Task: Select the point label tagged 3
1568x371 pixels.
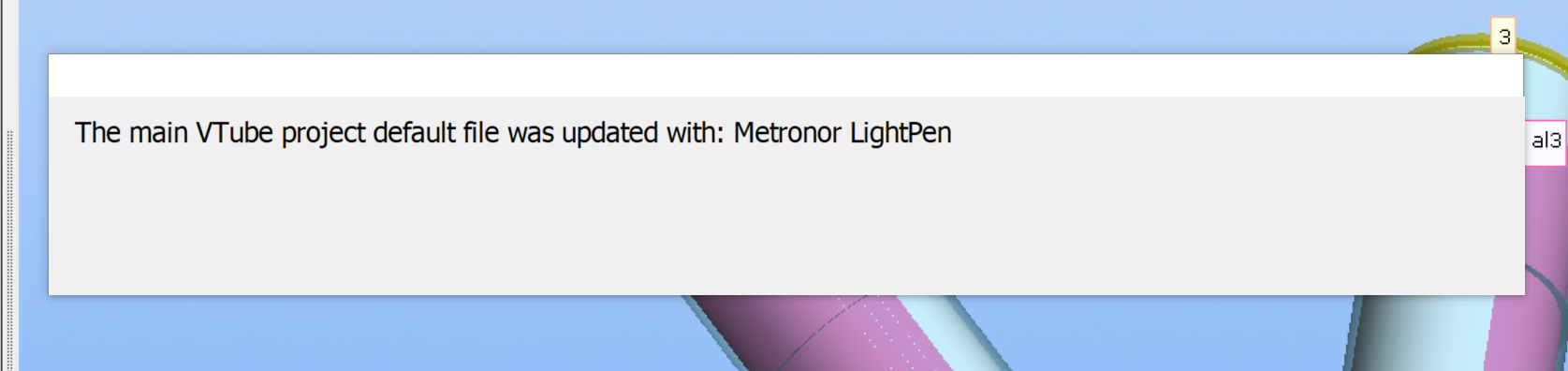Action: [1503, 37]
